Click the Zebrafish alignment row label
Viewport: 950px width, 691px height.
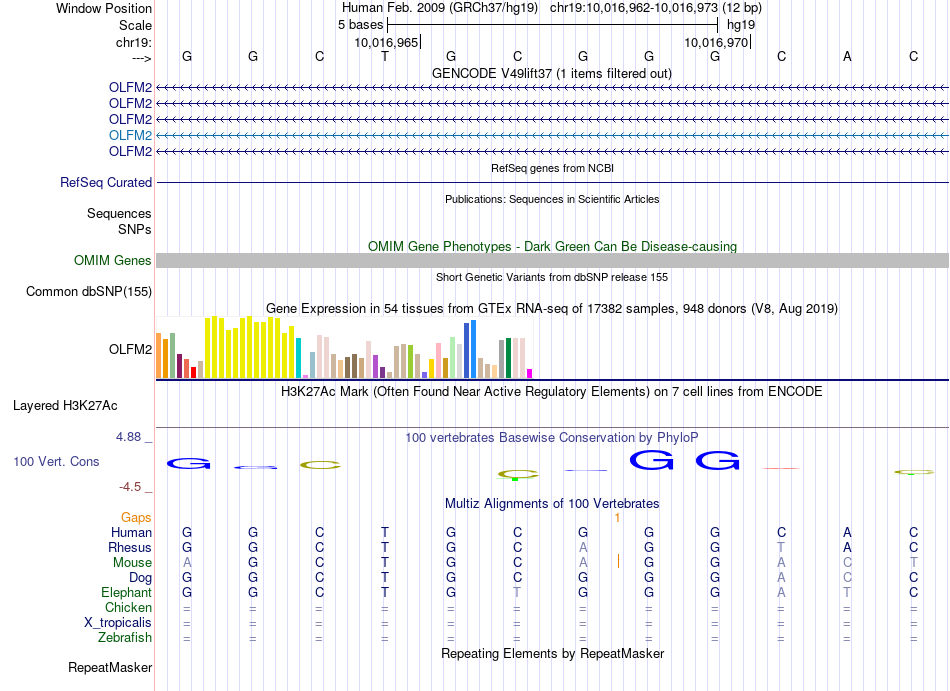coord(125,638)
